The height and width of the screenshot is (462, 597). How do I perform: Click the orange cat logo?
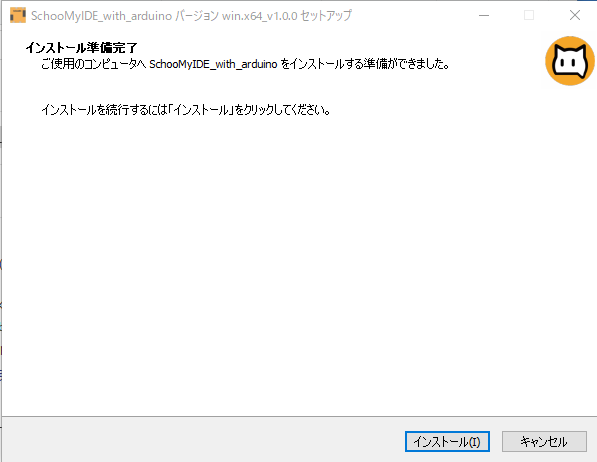[x=570, y=61]
